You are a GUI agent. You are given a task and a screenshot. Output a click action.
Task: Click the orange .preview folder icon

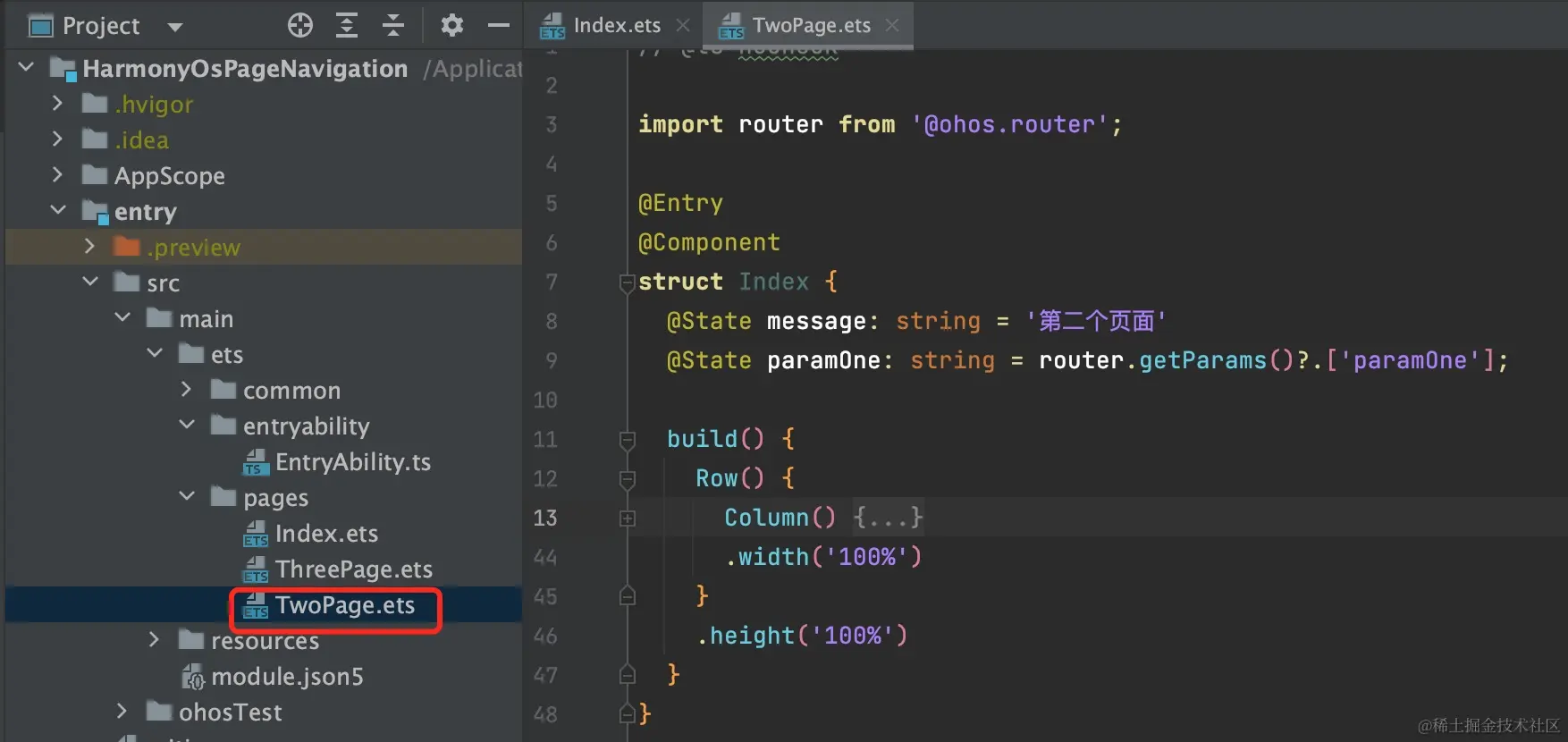(127, 247)
